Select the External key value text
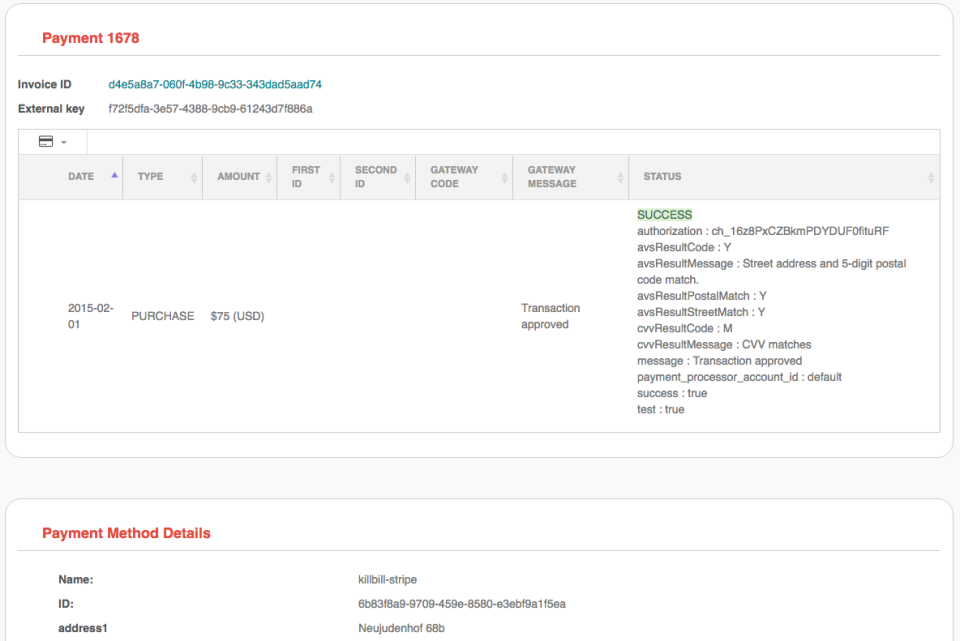This screenshot has height=641, width=960. [x=210, y=108]
